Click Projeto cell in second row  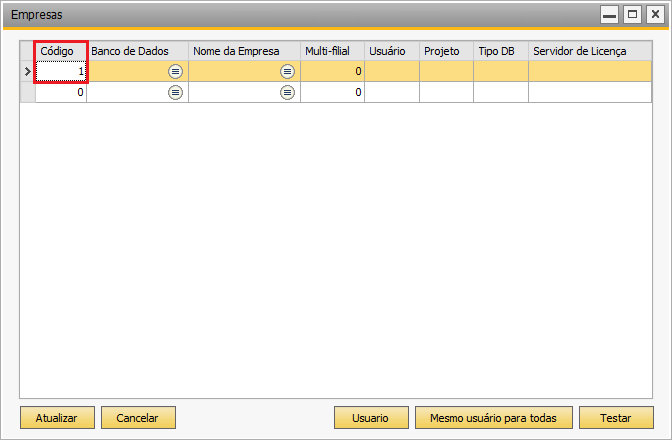click(447, 92)
